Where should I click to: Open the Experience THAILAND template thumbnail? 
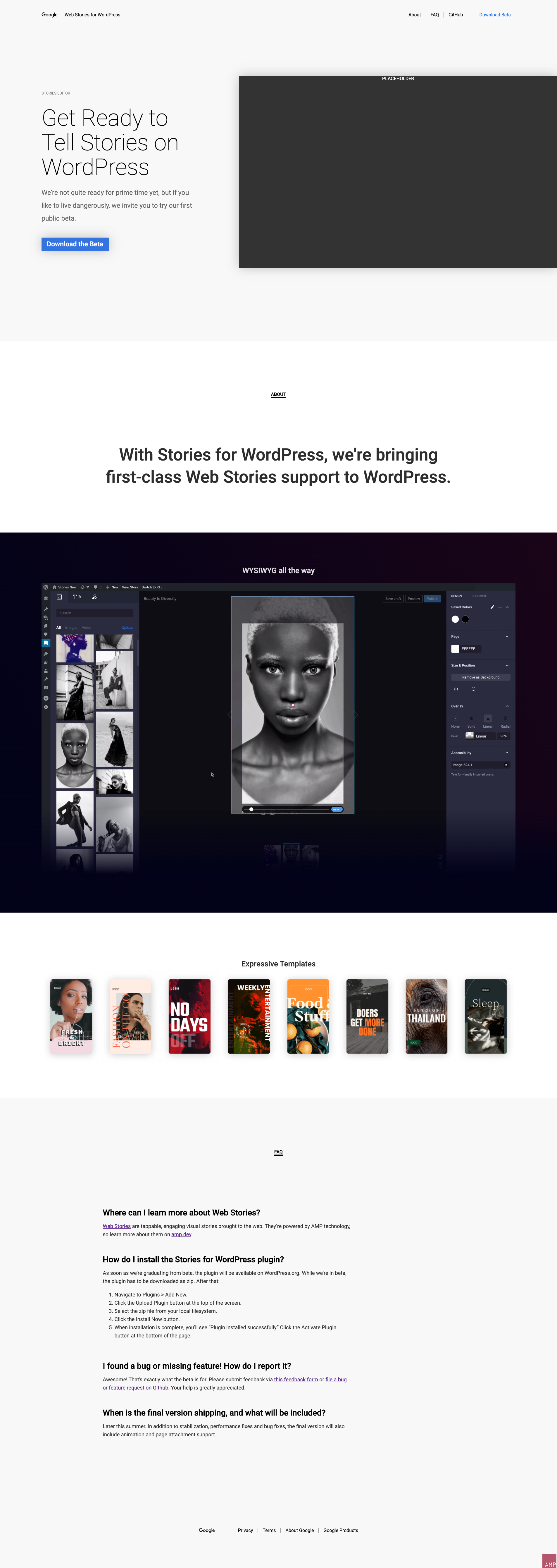[x=426, y=1016]
